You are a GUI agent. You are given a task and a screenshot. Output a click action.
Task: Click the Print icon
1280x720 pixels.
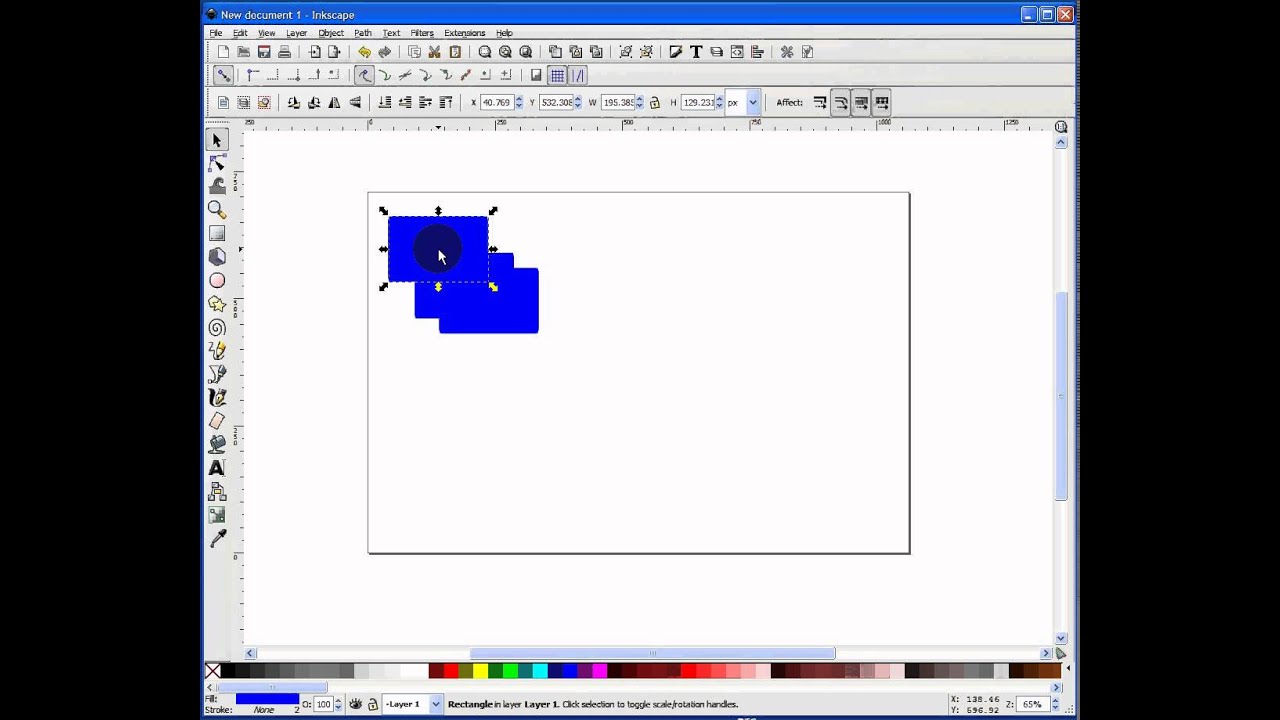pyautogui.click(x=284, y=52)
